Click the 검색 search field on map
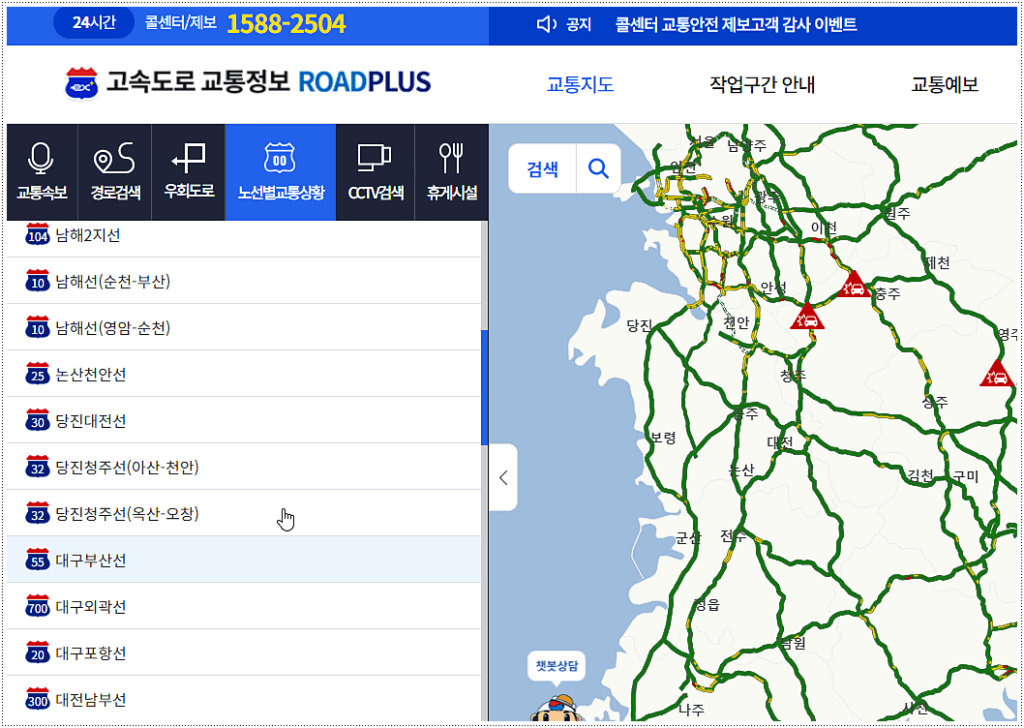 click(x=543, y=169)
